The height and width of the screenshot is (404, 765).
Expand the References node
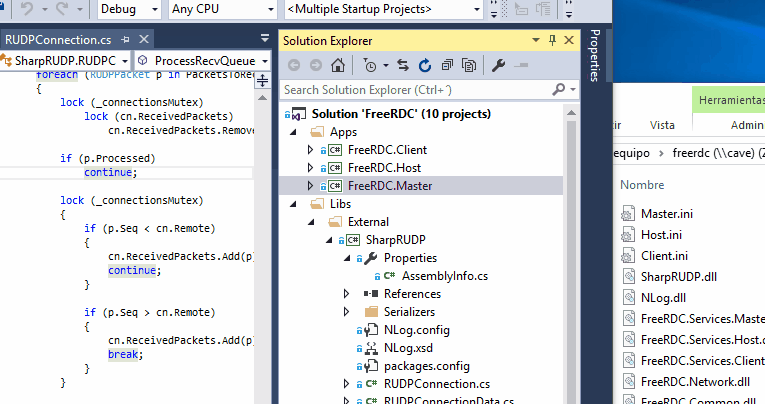[346, 294]
